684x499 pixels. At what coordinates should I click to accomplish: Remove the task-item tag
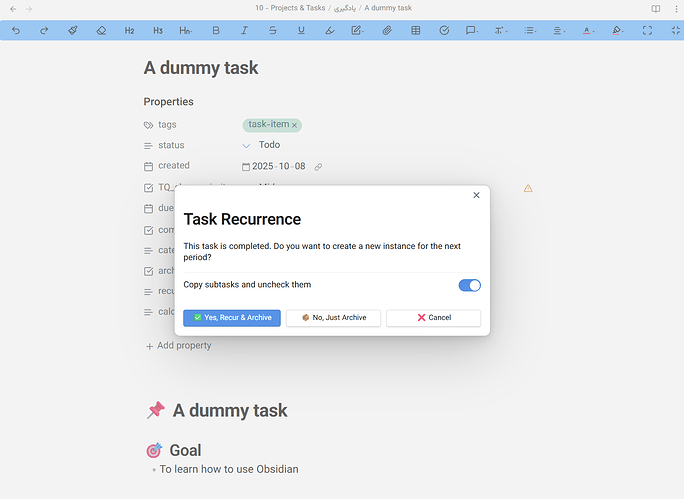click(x=294, y=125)
